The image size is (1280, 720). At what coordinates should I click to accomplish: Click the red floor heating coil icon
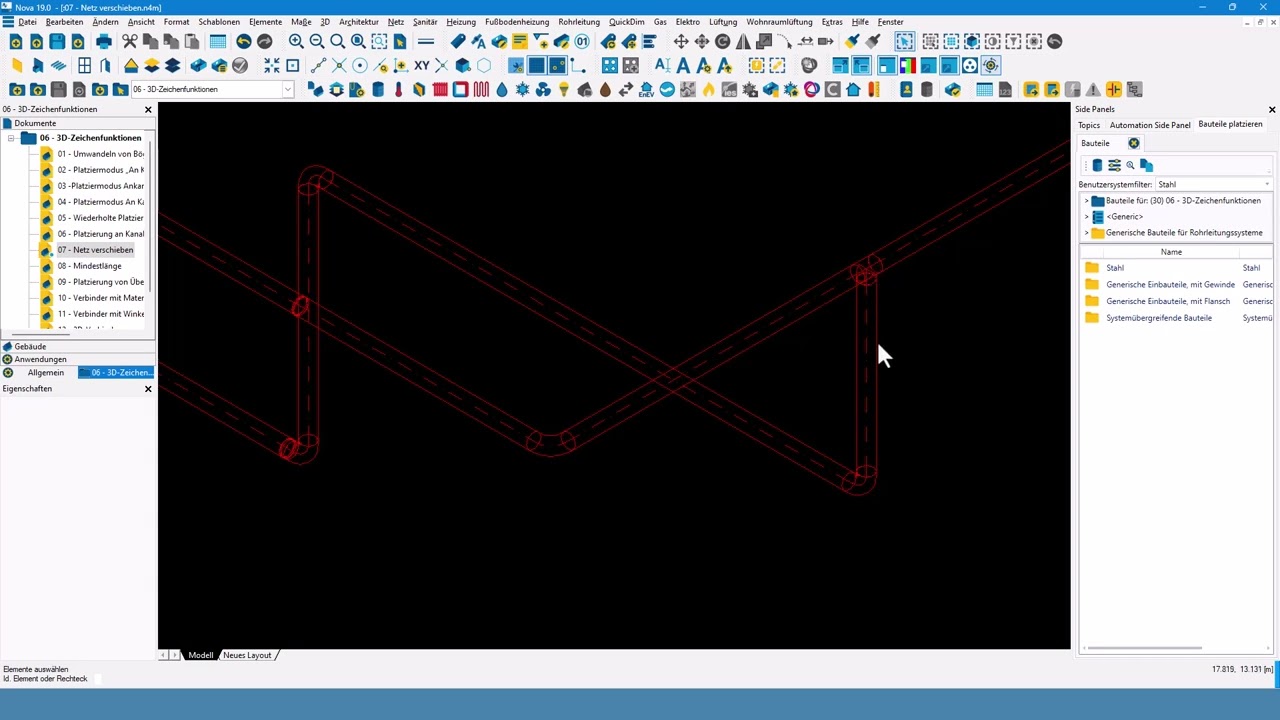click(481, 90)
